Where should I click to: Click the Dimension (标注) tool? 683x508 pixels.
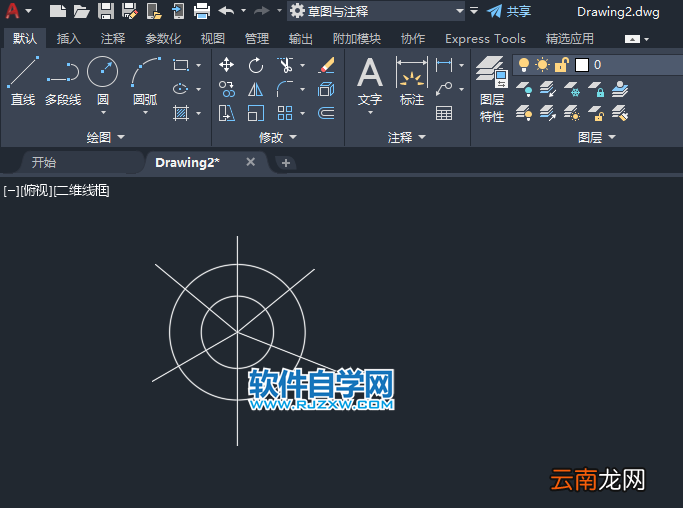pyautogui.click(x=412, y=81)
